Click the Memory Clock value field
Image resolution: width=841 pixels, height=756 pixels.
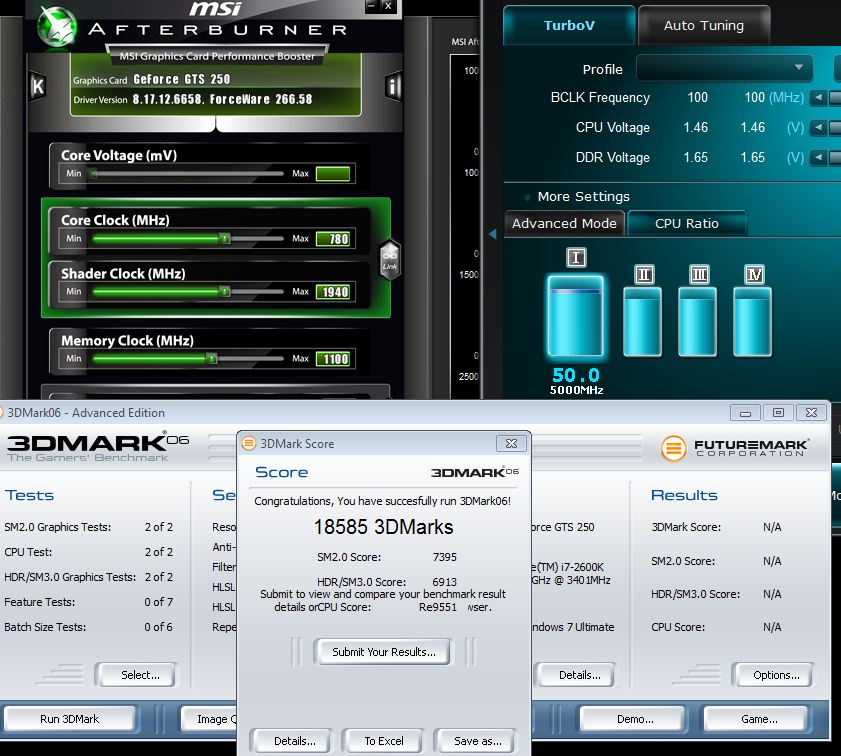click(333, 359)
